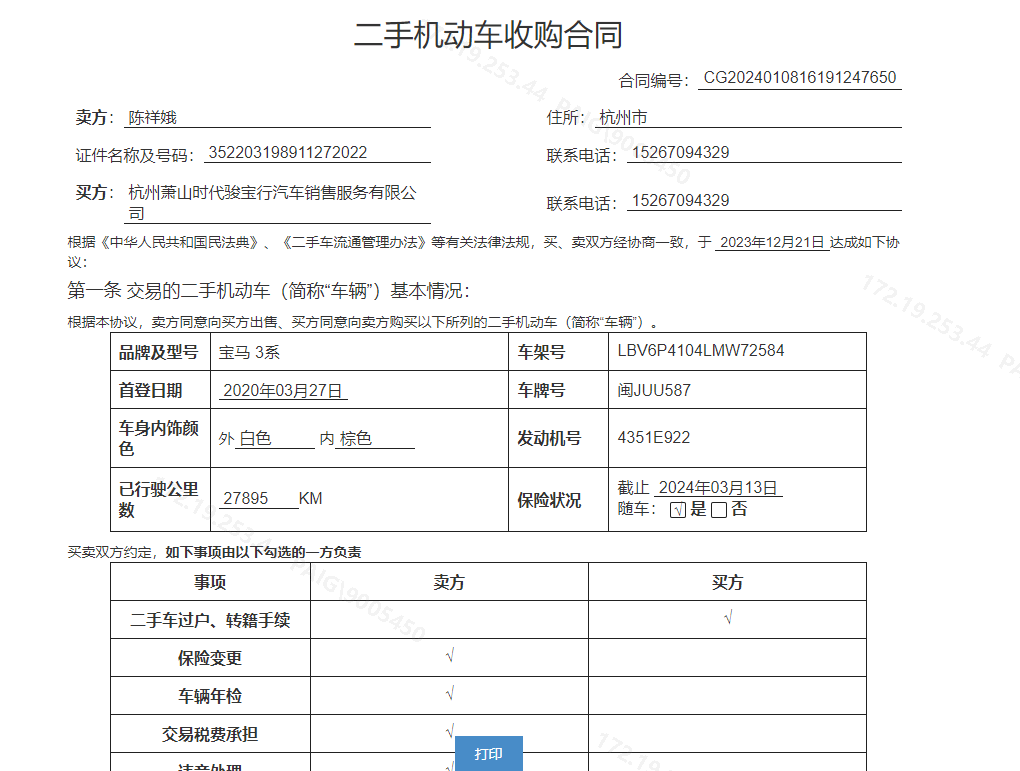This screenshot has height=771, width=1020.
Task: Click the 打印 print button
Action: click(489, 753)
